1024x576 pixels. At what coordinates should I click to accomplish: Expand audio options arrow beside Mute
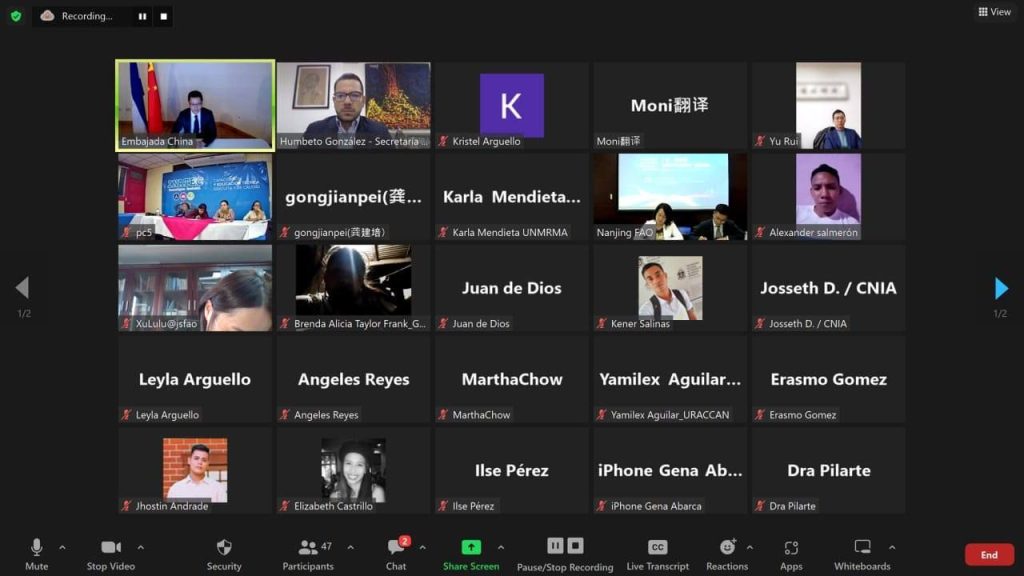click(62, 547)
